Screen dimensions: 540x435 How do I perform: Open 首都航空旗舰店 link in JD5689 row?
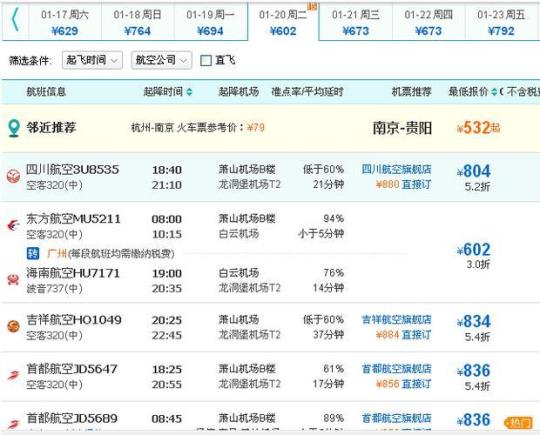pyautogui.click(x=396, y=418)
